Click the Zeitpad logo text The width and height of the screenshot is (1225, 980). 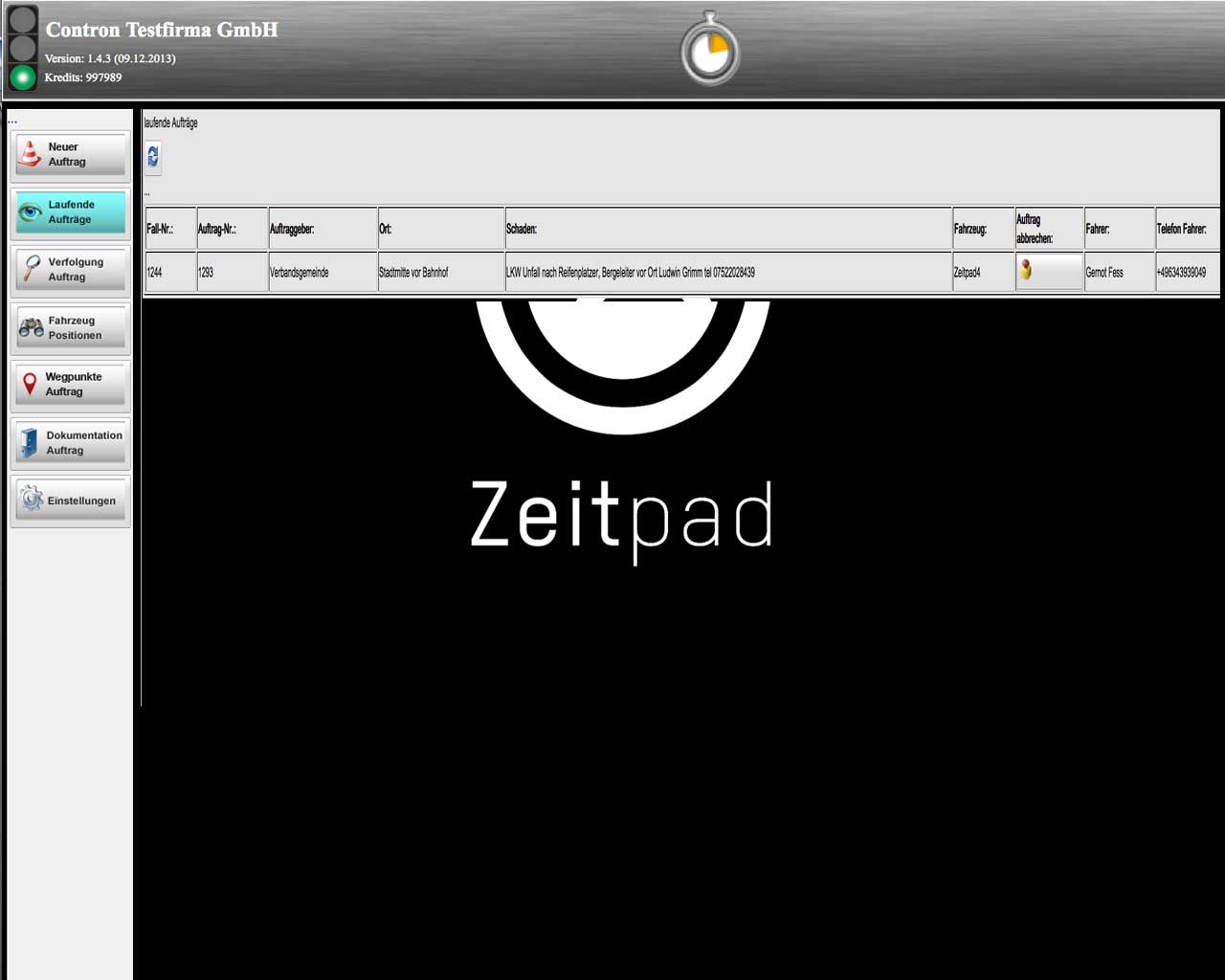point(622,517)
